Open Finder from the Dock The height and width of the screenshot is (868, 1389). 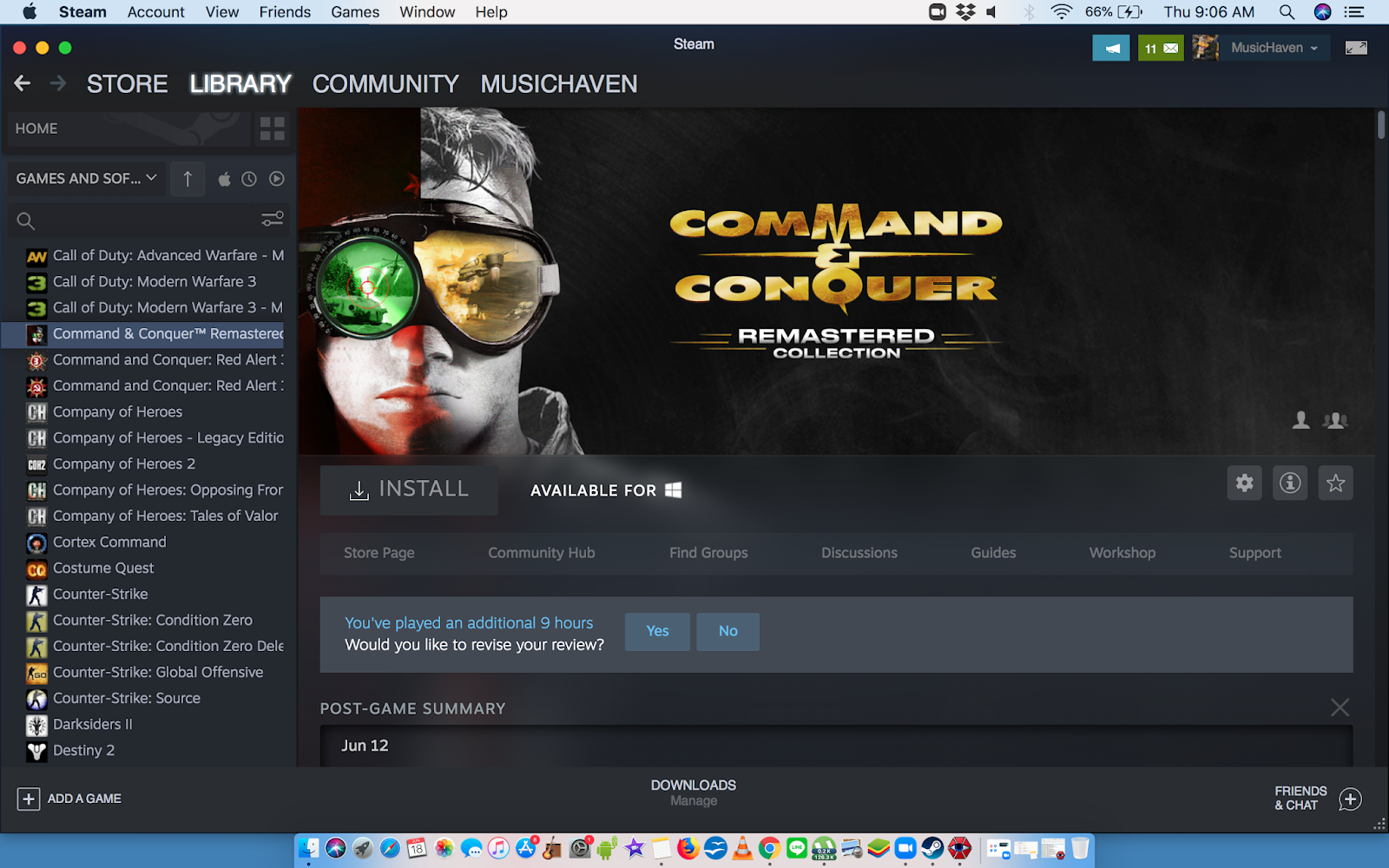[x=309, y=848]
